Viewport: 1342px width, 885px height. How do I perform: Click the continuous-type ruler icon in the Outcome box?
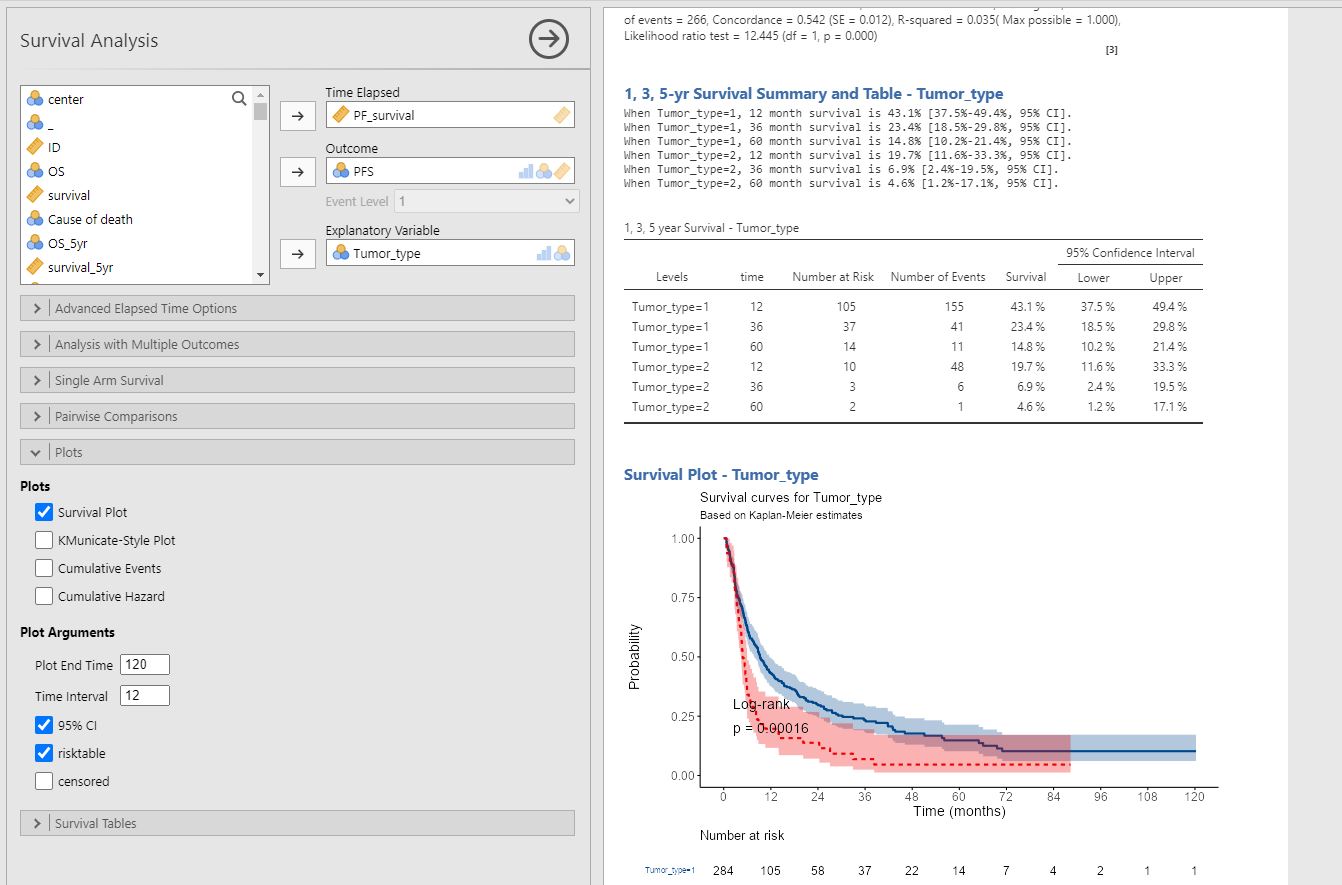click(562, 171)
